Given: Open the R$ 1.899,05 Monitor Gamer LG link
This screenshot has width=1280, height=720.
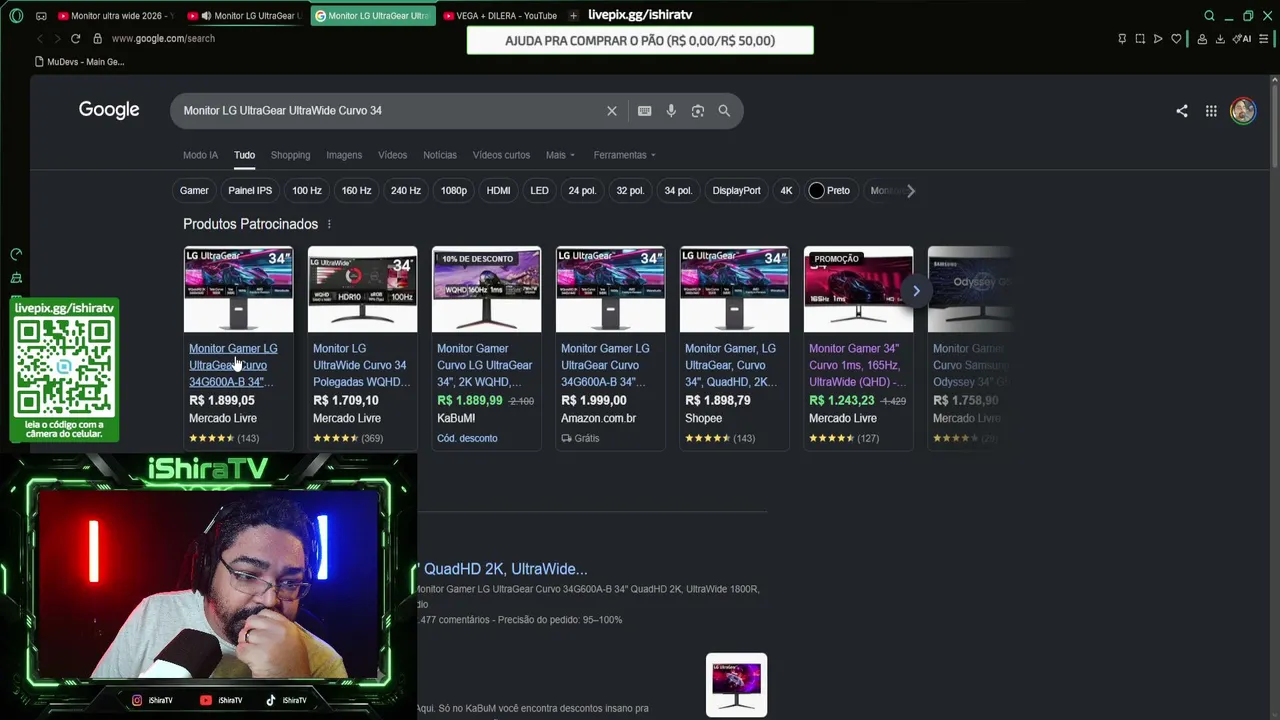Looking at the screenshot, I should coord(233,365).
